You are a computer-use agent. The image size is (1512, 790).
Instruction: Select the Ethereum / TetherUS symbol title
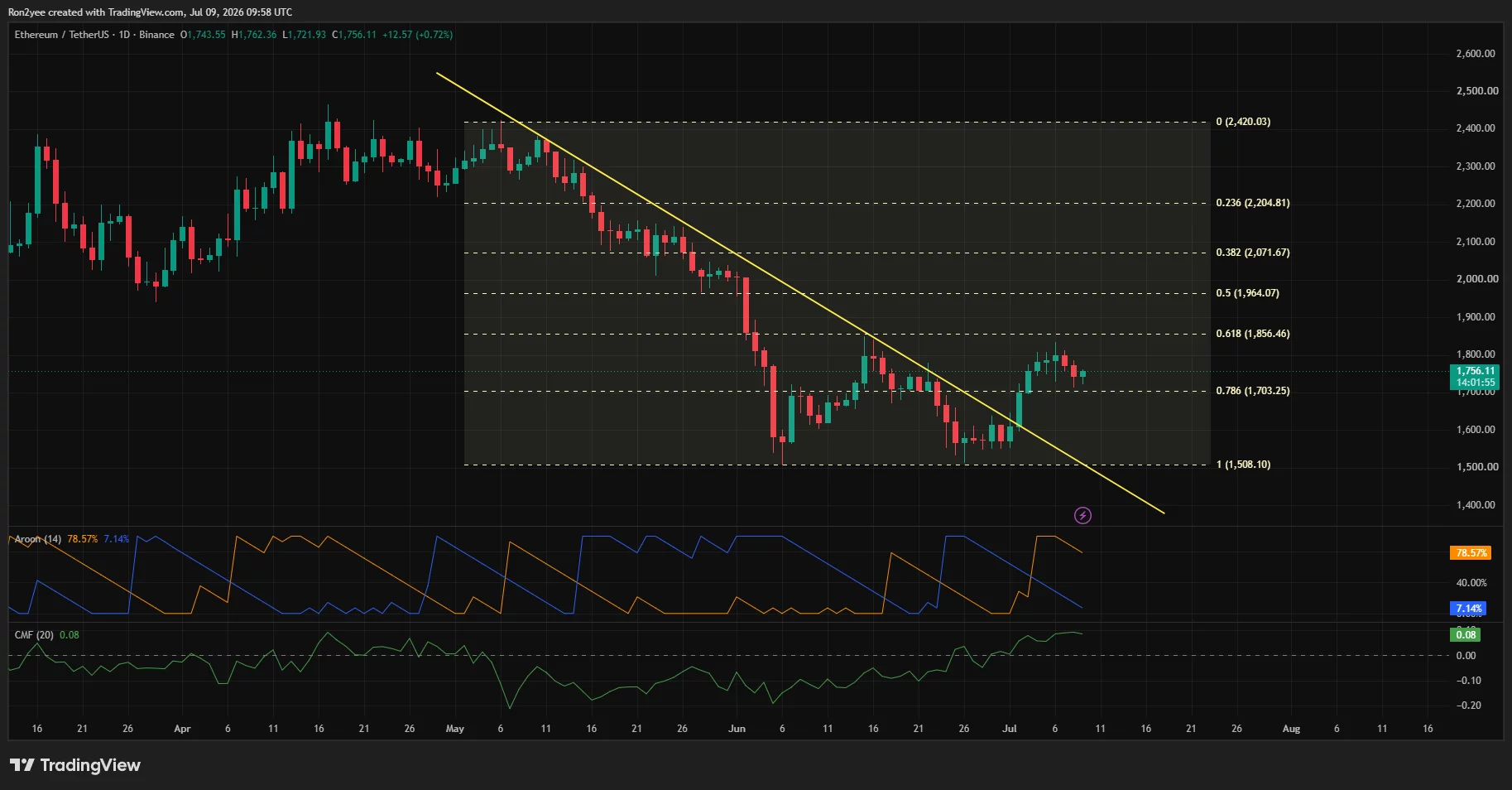(61, 35)
